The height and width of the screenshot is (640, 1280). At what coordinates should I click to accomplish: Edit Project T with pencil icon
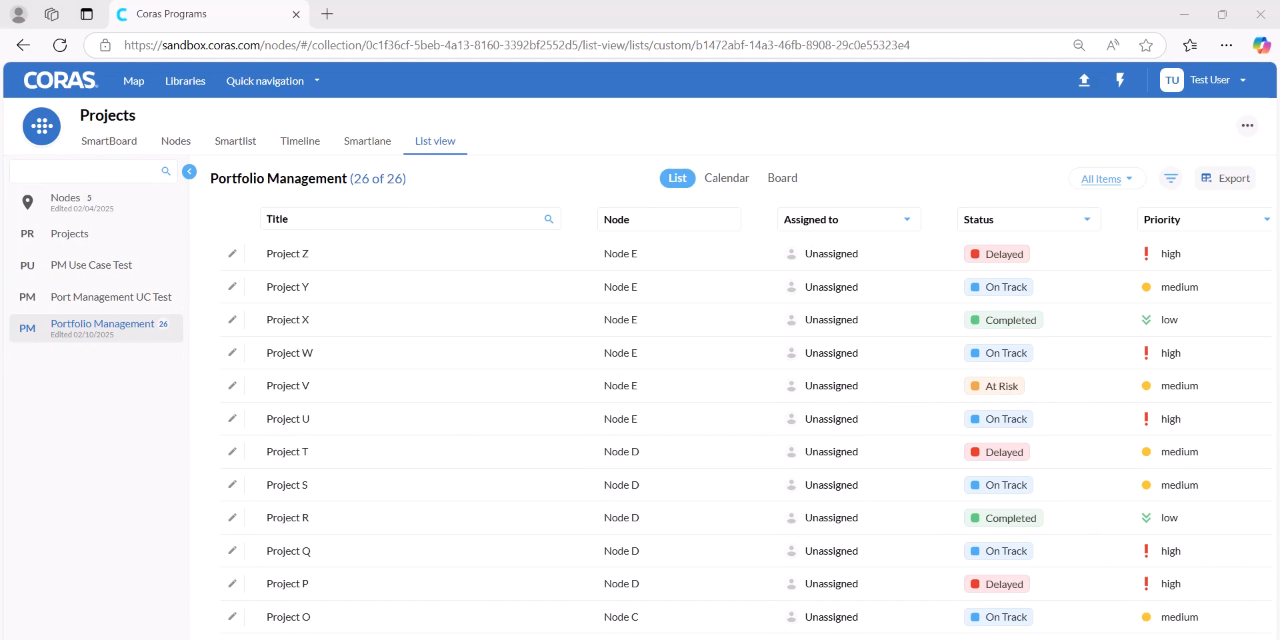(x=232, y=451)
